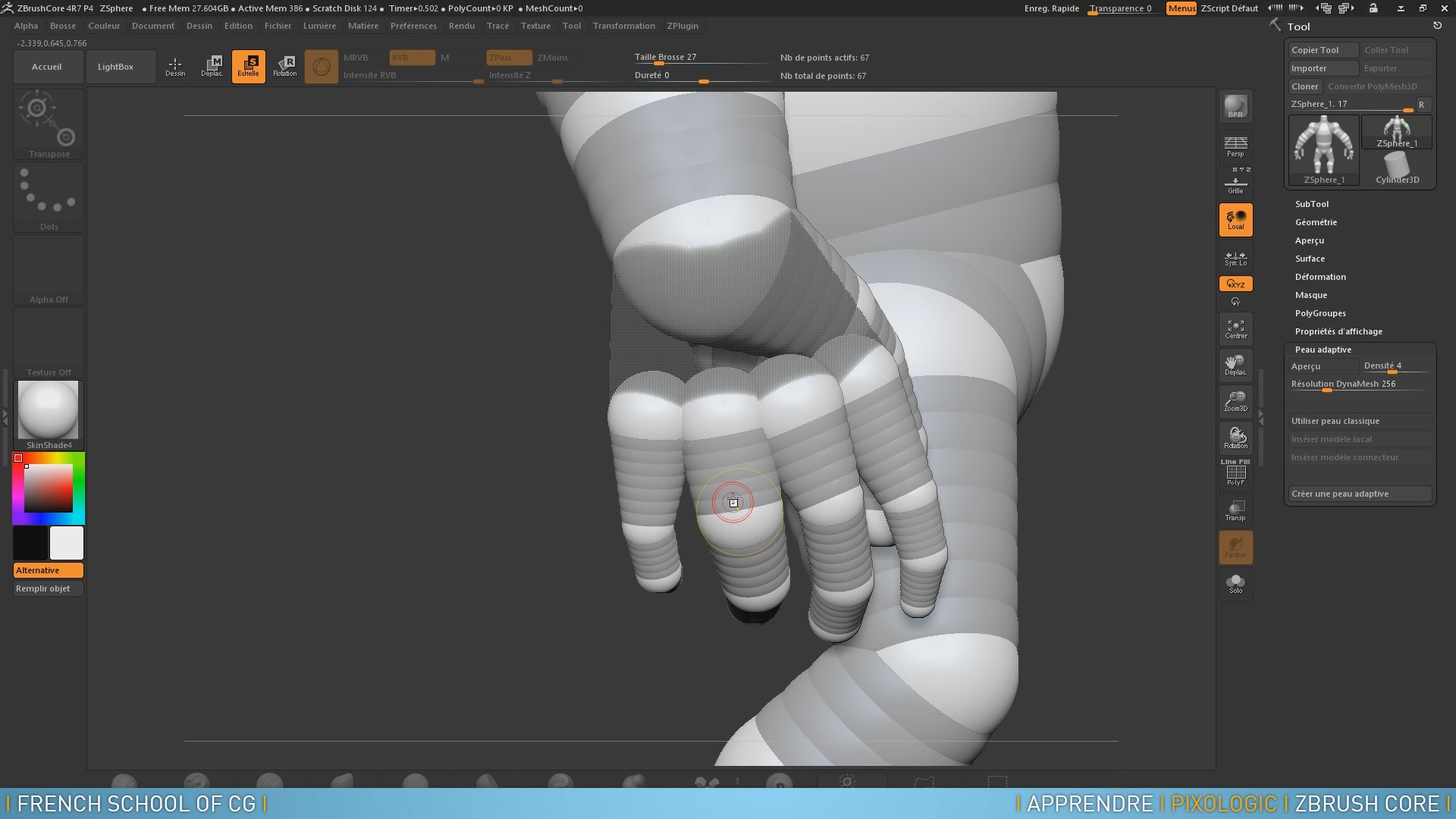Expand the Masque section
1456x819 pixels.
coord(1311,295)
